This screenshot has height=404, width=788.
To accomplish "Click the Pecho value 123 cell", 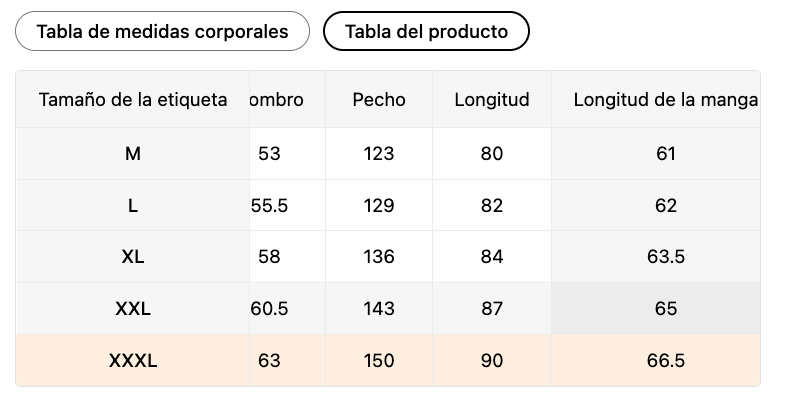I will [x=379, y=154].
